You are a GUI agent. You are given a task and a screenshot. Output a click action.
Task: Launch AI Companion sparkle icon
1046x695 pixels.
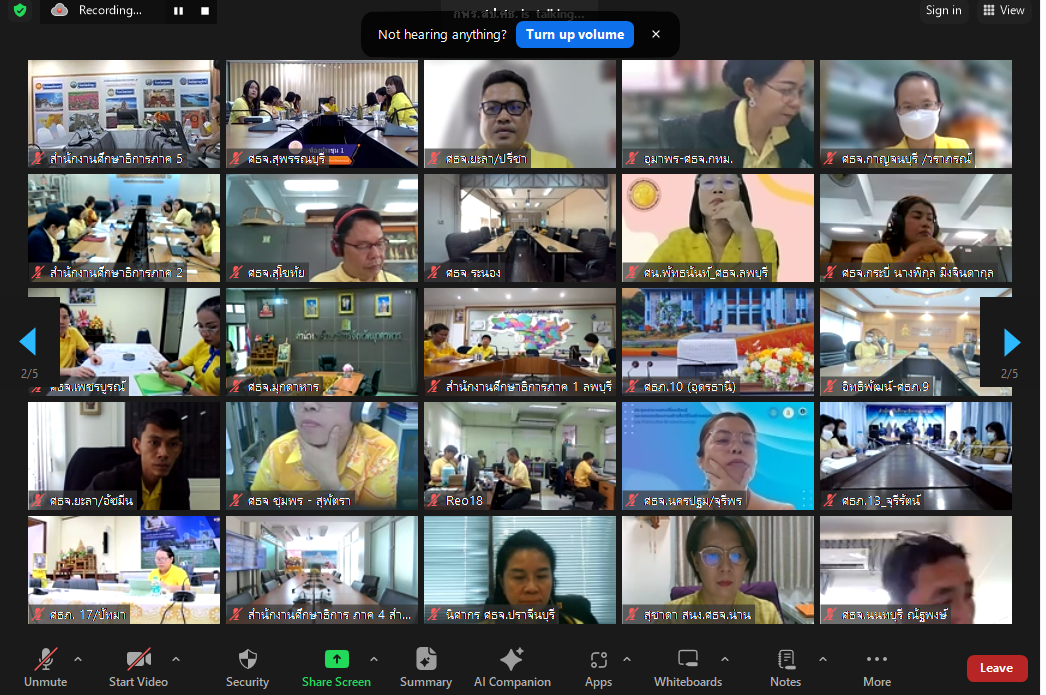pos(512,659)
